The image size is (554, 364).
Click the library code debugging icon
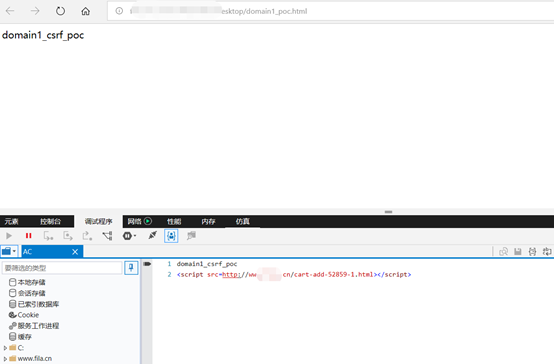pos(191,235)
